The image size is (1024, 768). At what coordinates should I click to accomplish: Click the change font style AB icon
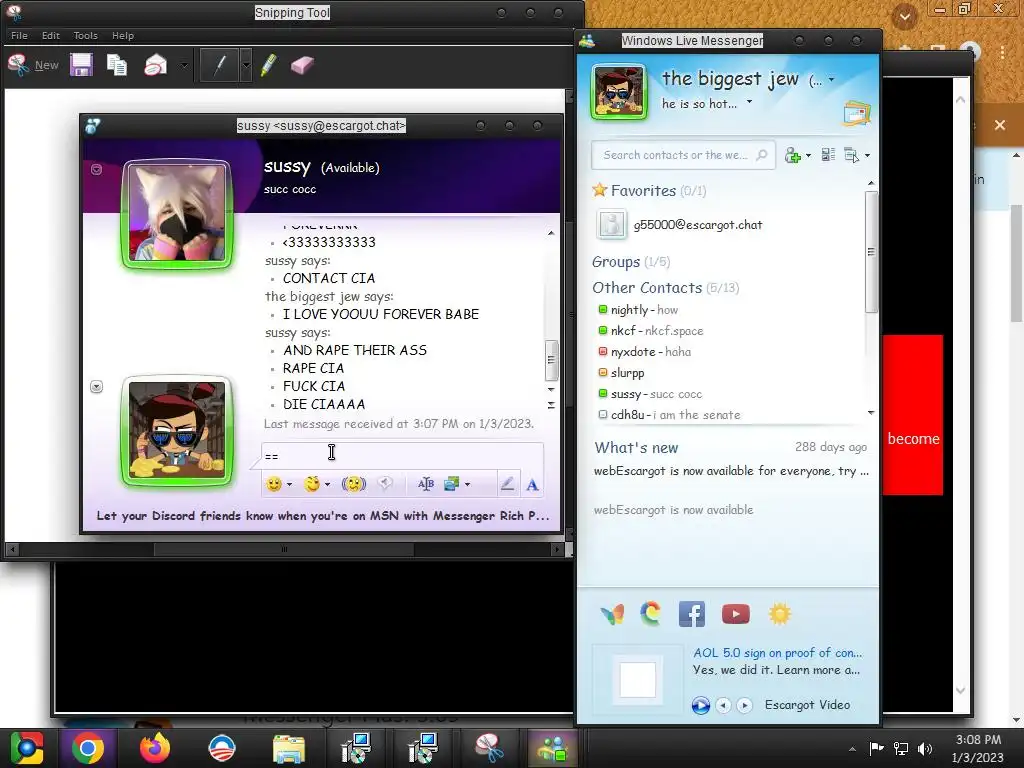[426, 484]
